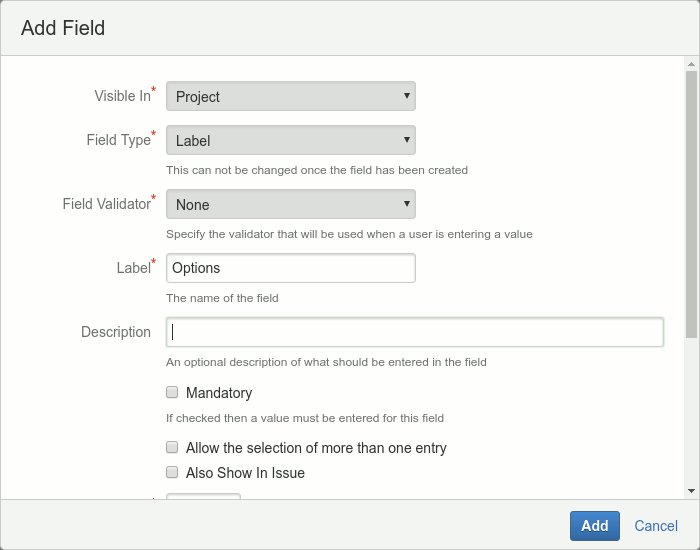
Task: Click the "Description" field label
Action: click(116, 332)
